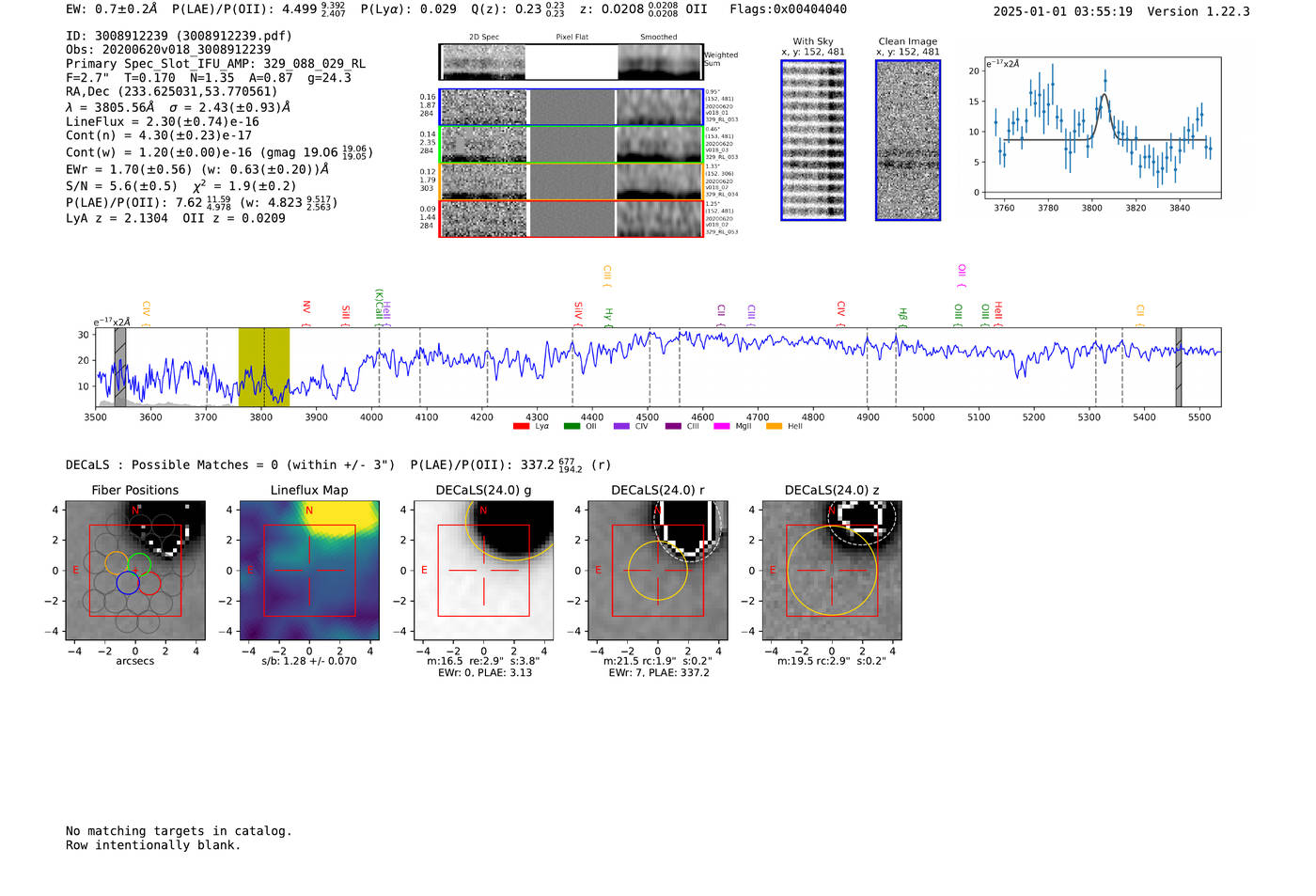
Task: Click the yellow highlighted band in spectrum
Action: click(x=264, y=368)
